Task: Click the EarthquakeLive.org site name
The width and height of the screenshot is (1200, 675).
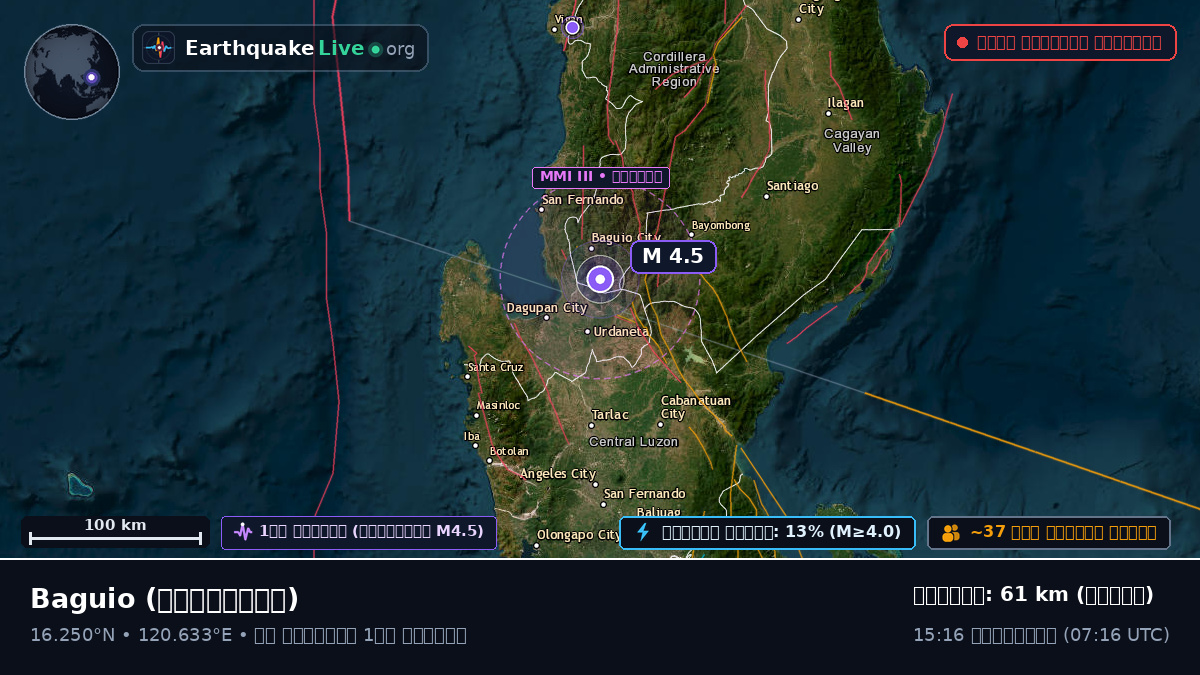Action: tap(300, 48)
